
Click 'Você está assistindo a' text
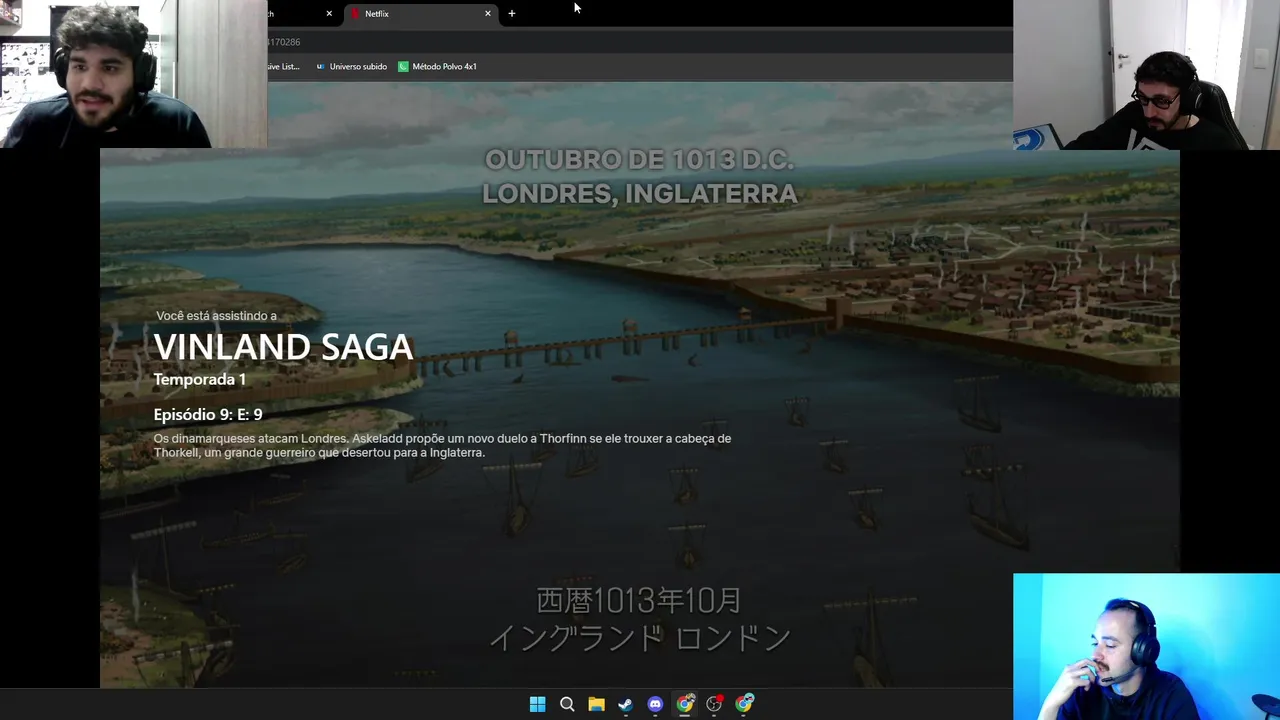coord(216,316)
